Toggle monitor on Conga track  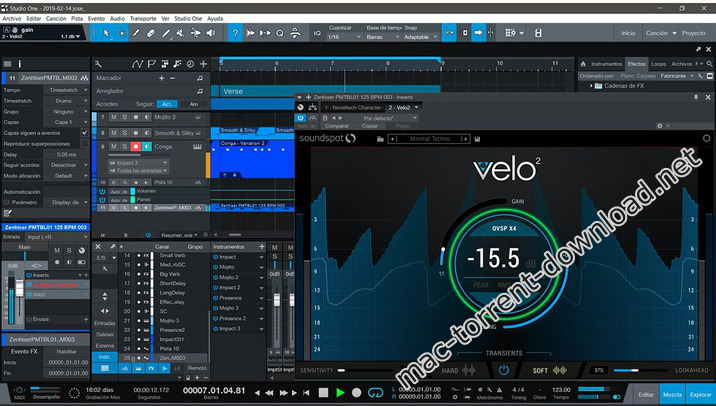pos(147,147)
